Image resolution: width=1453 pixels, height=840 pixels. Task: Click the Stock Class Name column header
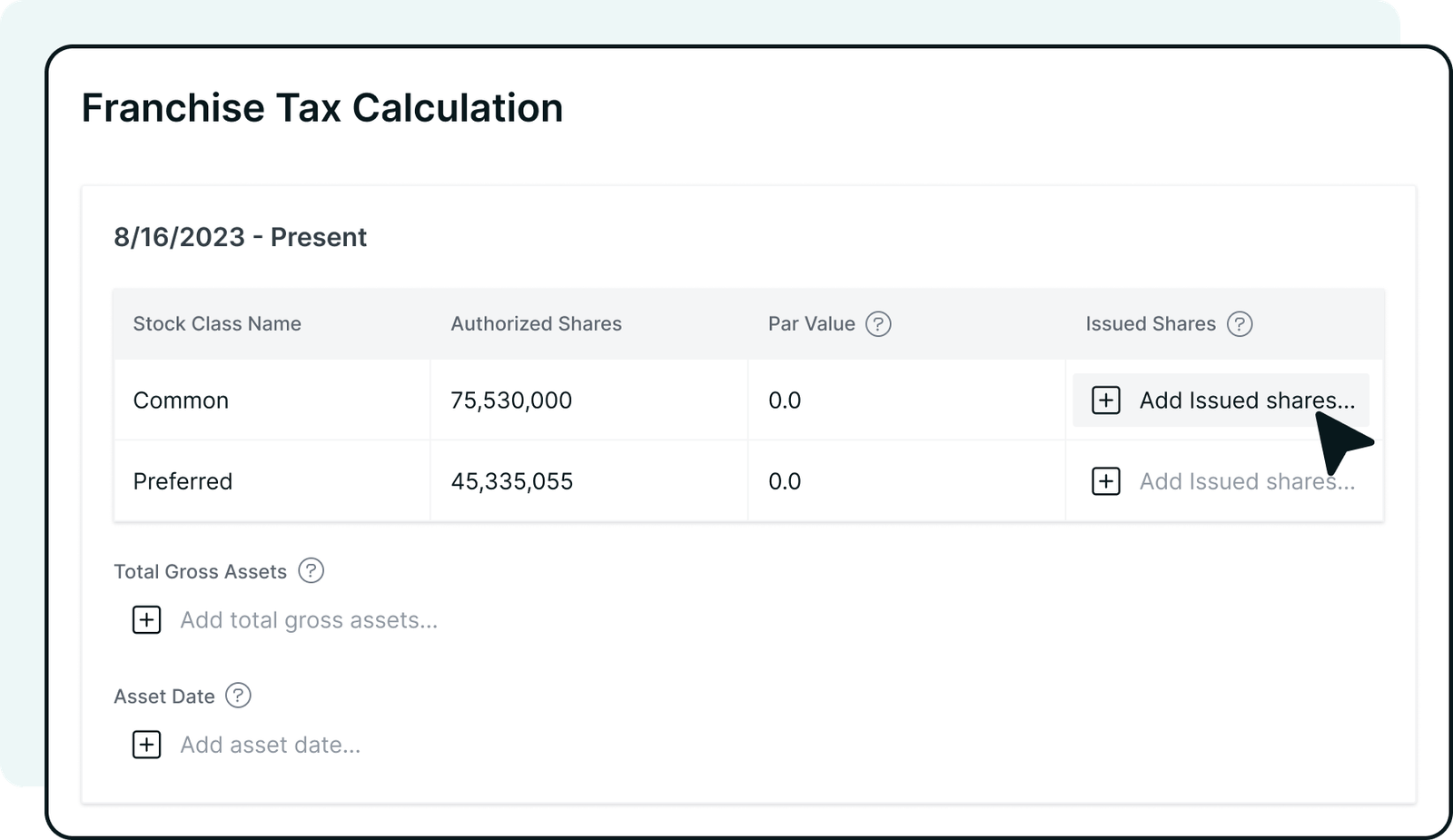(x=217, y=324)
